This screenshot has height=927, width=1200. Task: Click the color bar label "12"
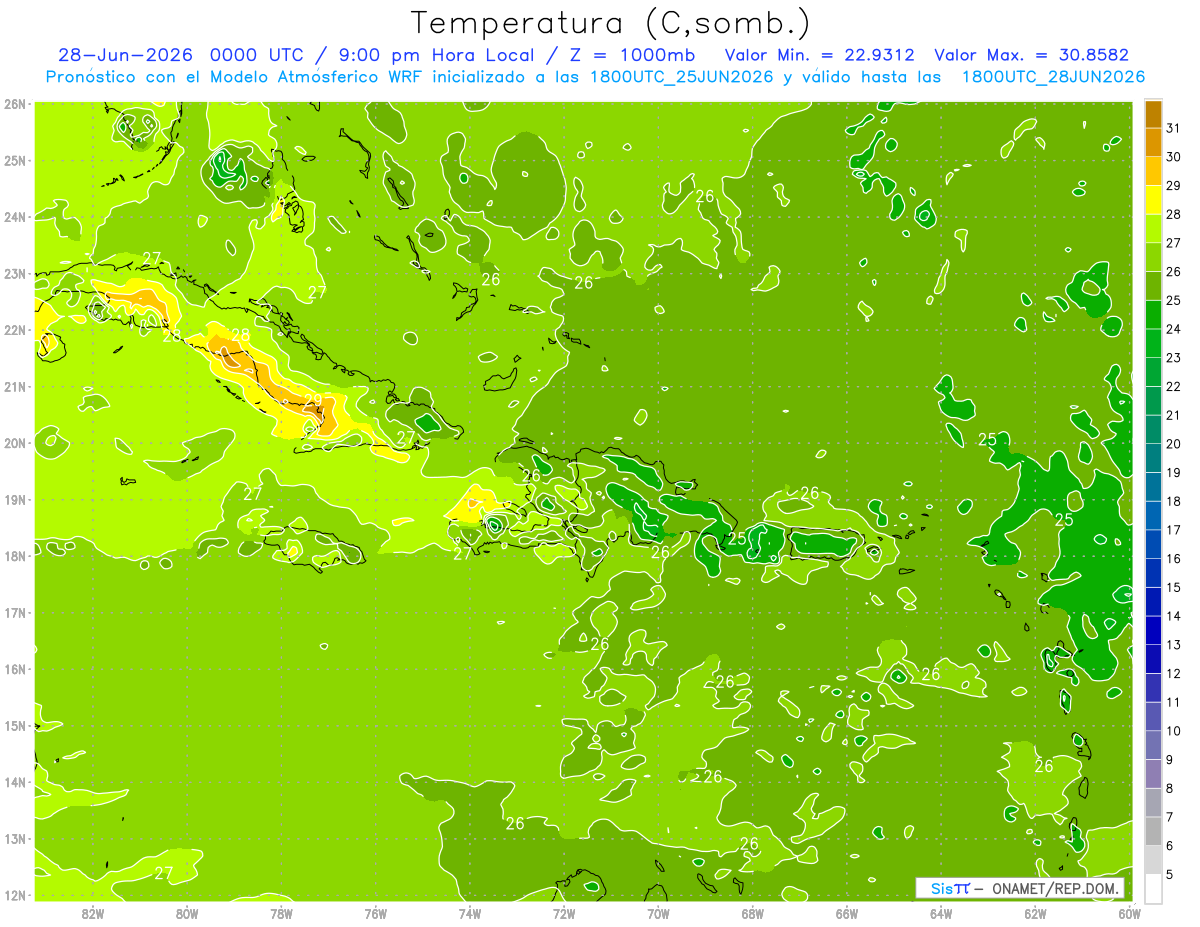[1173, 673]
